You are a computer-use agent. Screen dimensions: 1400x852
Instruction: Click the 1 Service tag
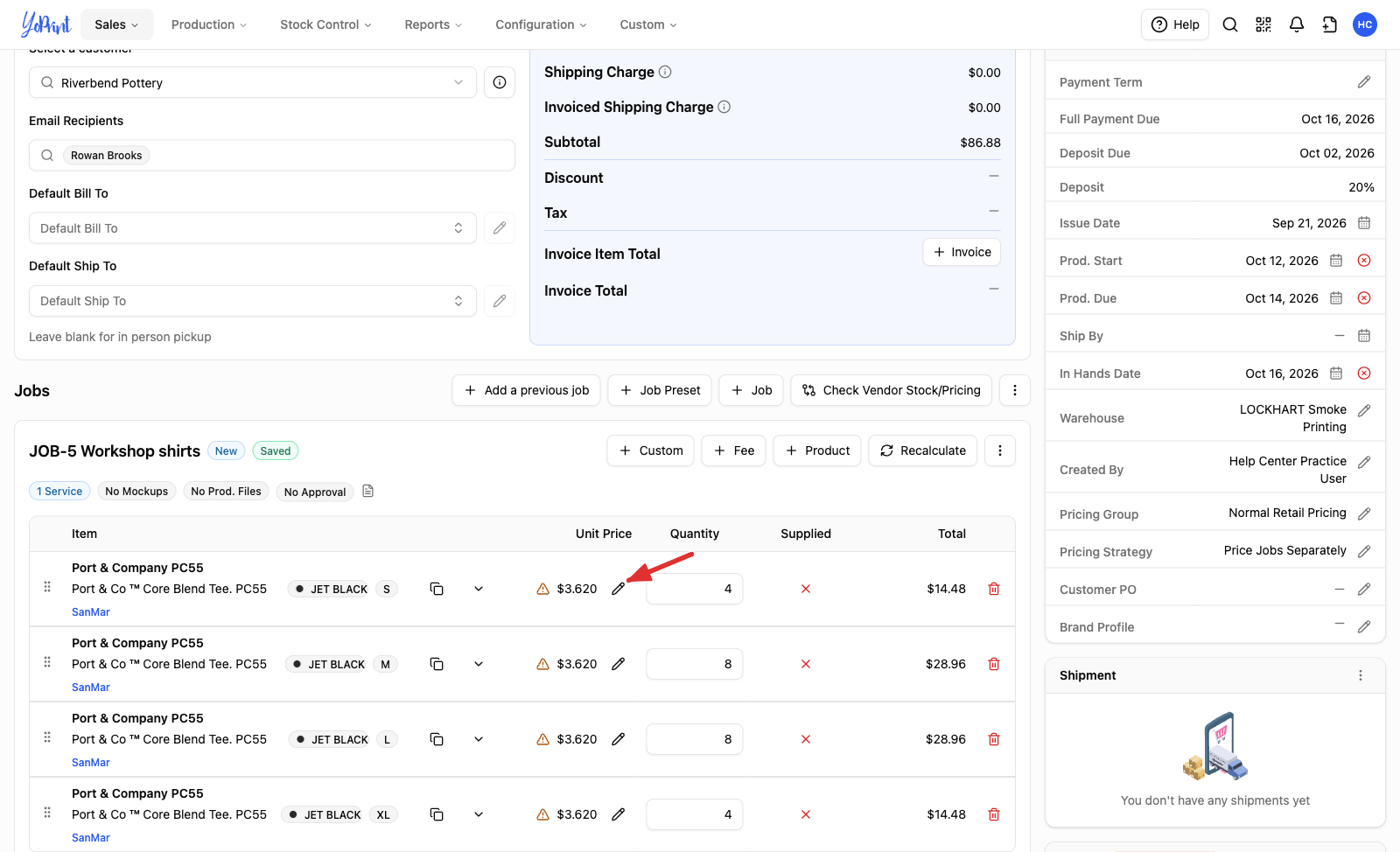(59, 492)
